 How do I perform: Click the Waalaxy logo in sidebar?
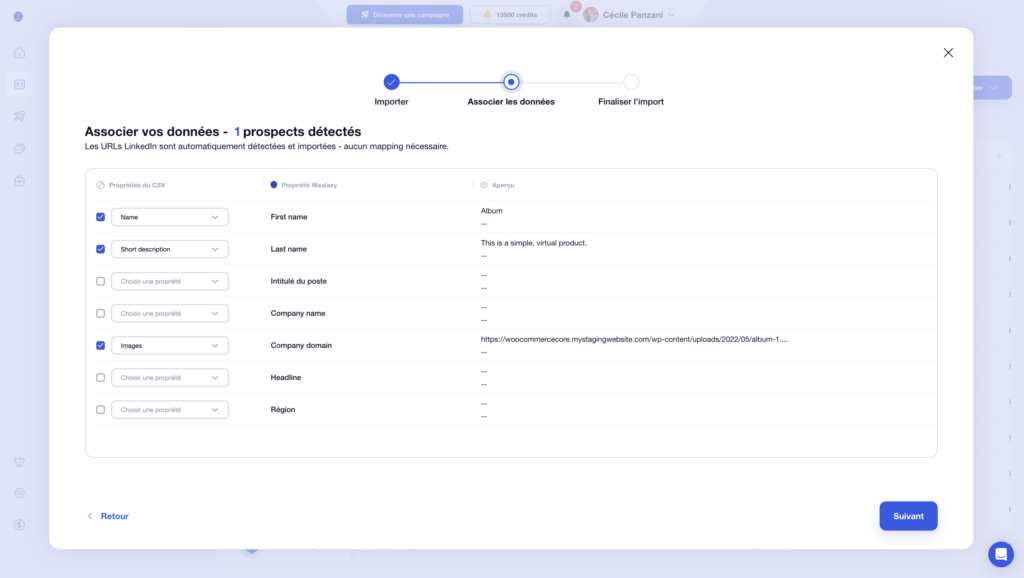click(x=18, y=16)
